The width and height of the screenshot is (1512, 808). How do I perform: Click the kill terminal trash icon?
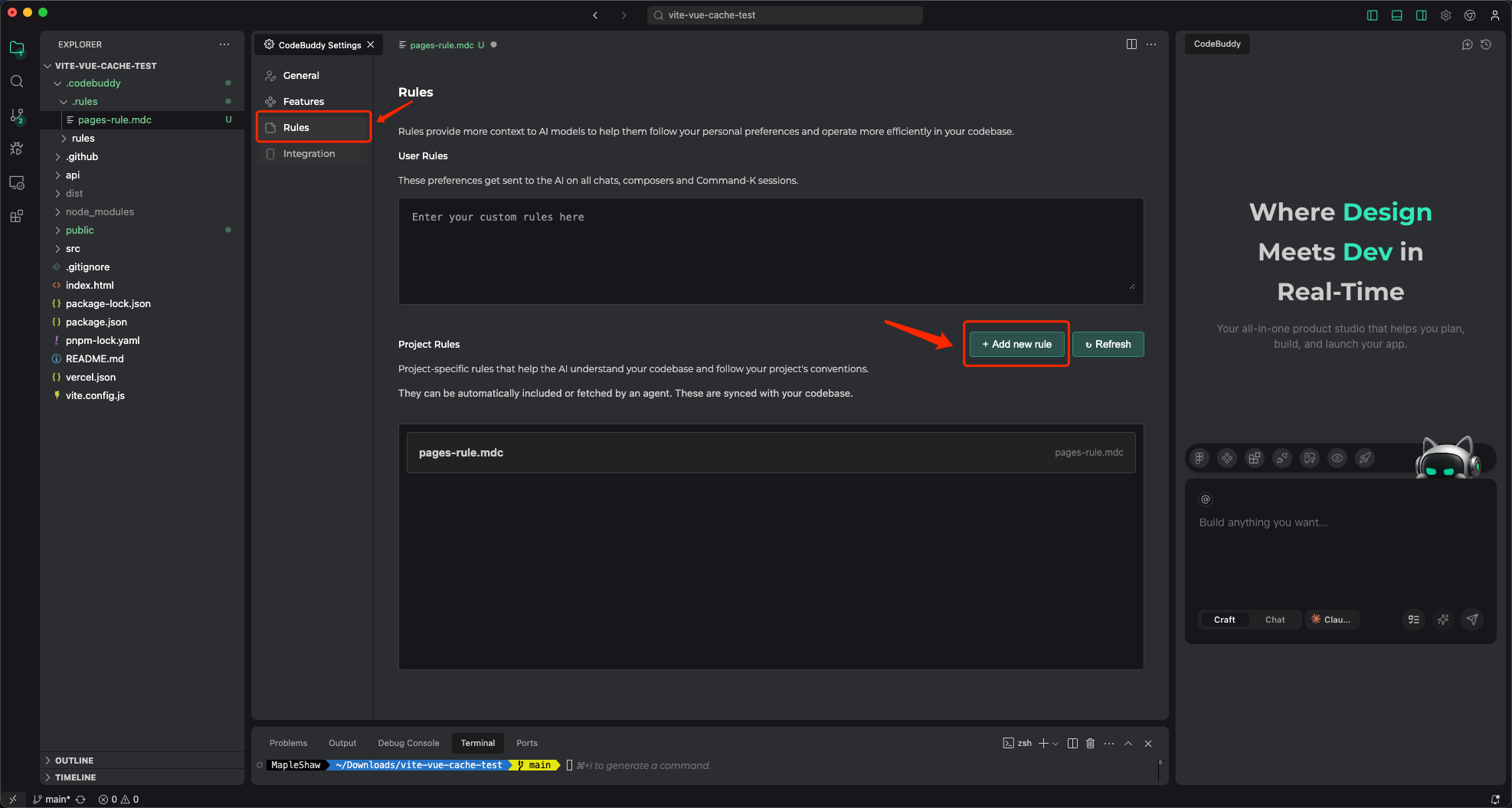point(1090,743)
